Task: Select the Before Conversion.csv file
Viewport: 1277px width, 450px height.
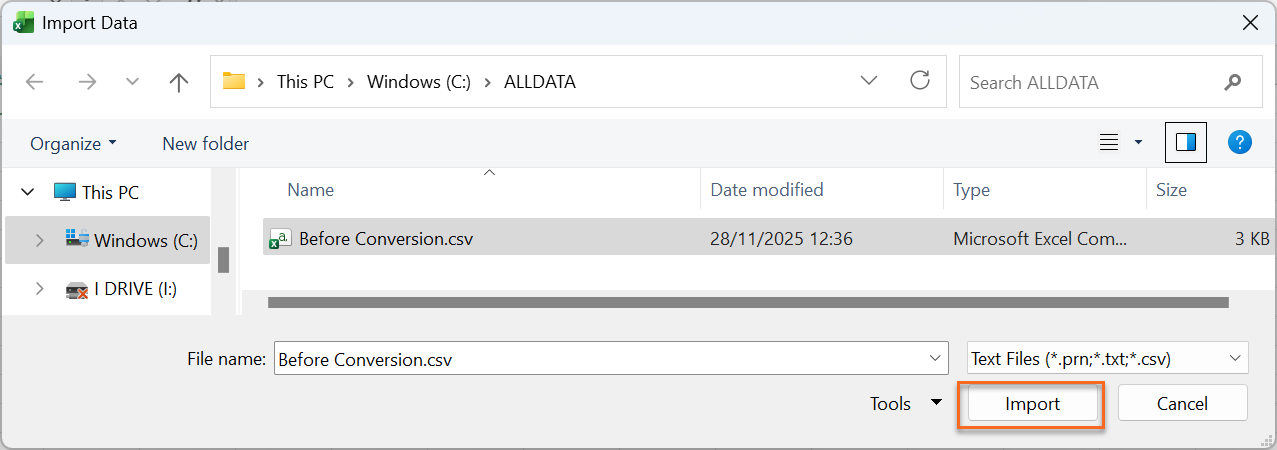Action: (386, 239)
